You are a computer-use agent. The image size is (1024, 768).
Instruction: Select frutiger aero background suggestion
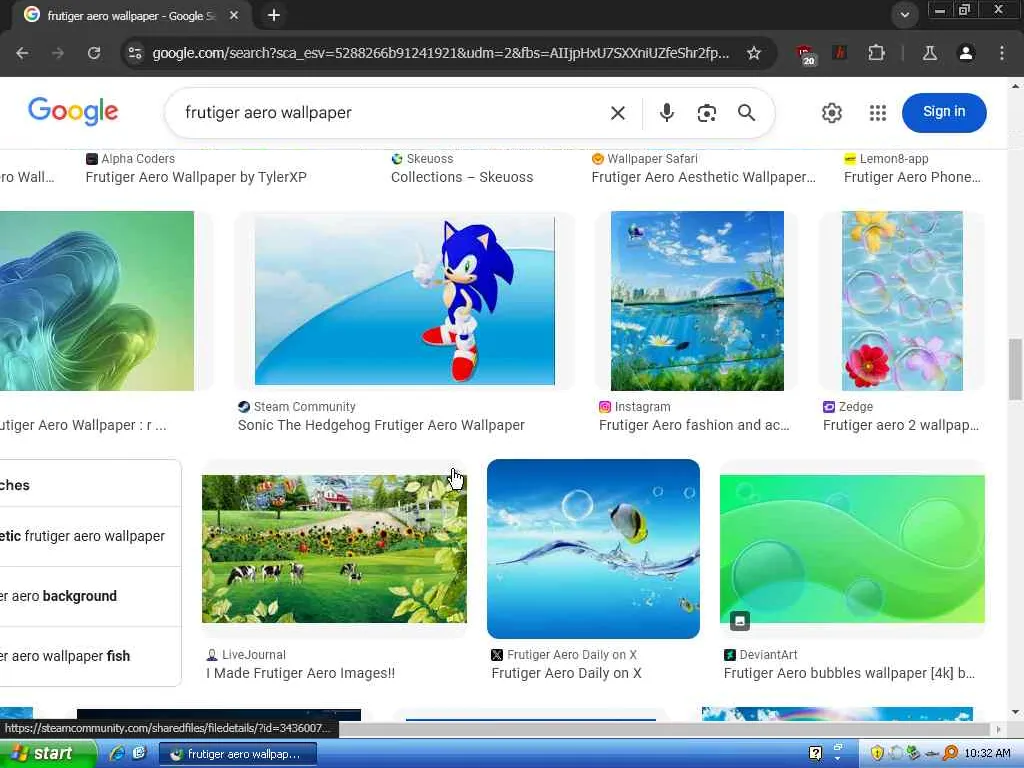pyautogui.click(x=90, y=596)
